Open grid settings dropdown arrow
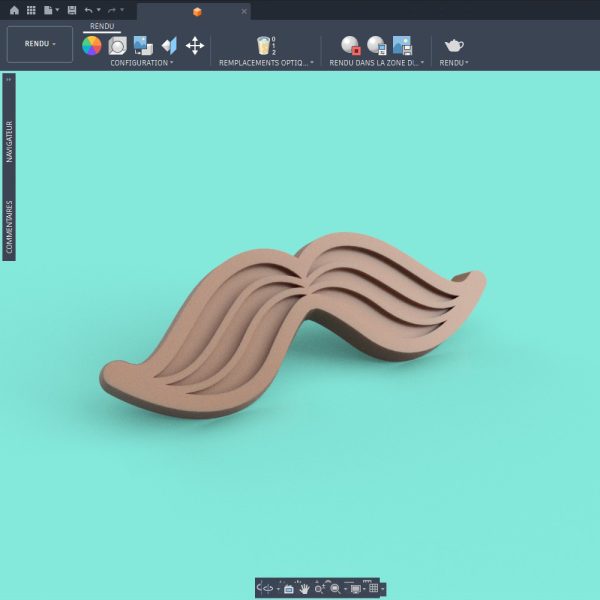Screen dimensions: 600x600 (x=382, y=589)
